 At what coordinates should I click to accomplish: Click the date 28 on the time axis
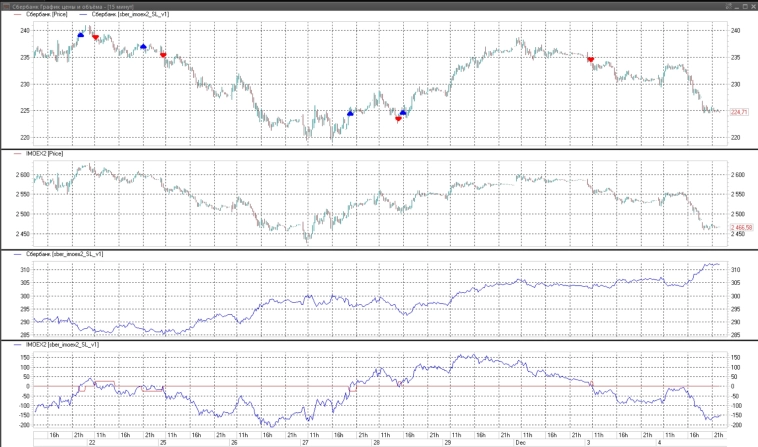tap(377, 442)
